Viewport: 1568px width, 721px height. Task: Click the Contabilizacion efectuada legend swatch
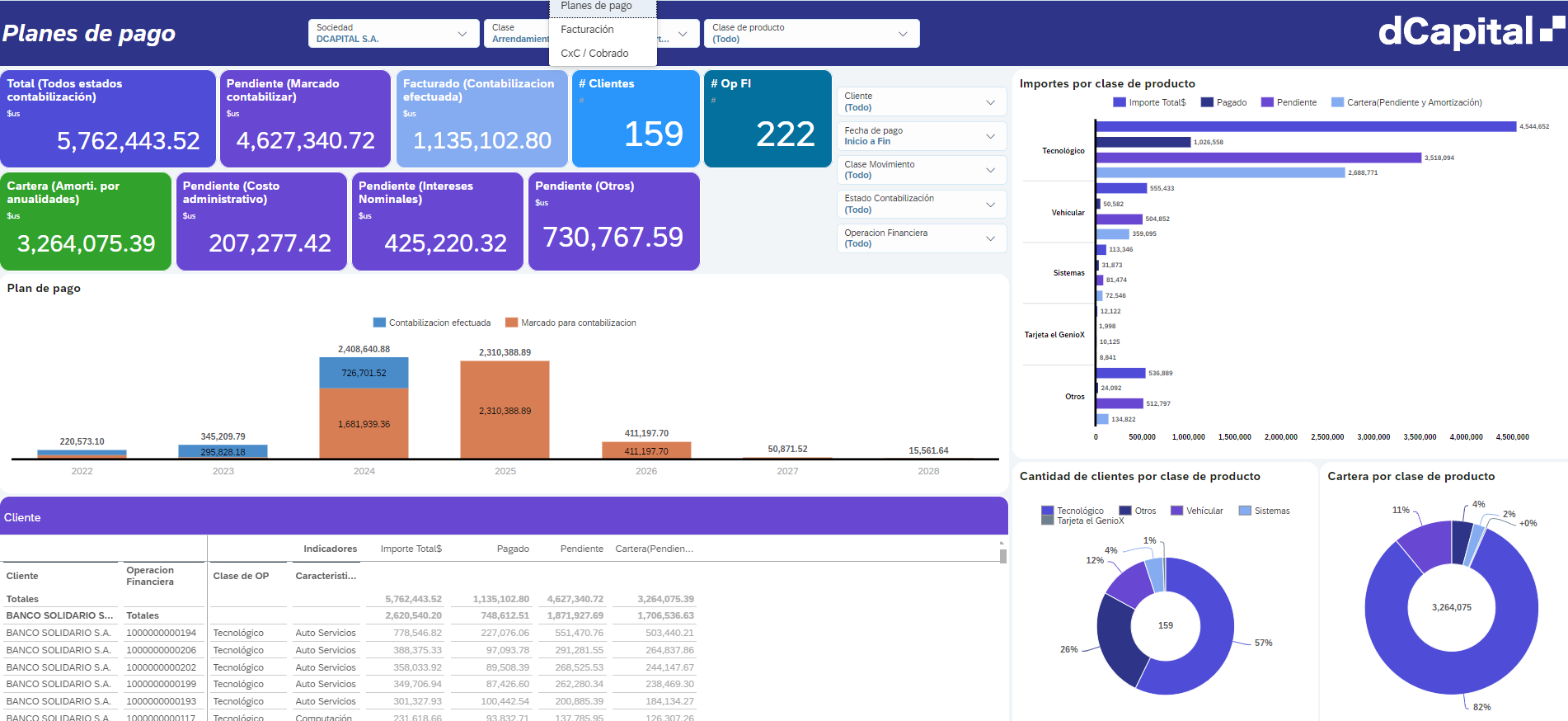click(x=379, y=323)
